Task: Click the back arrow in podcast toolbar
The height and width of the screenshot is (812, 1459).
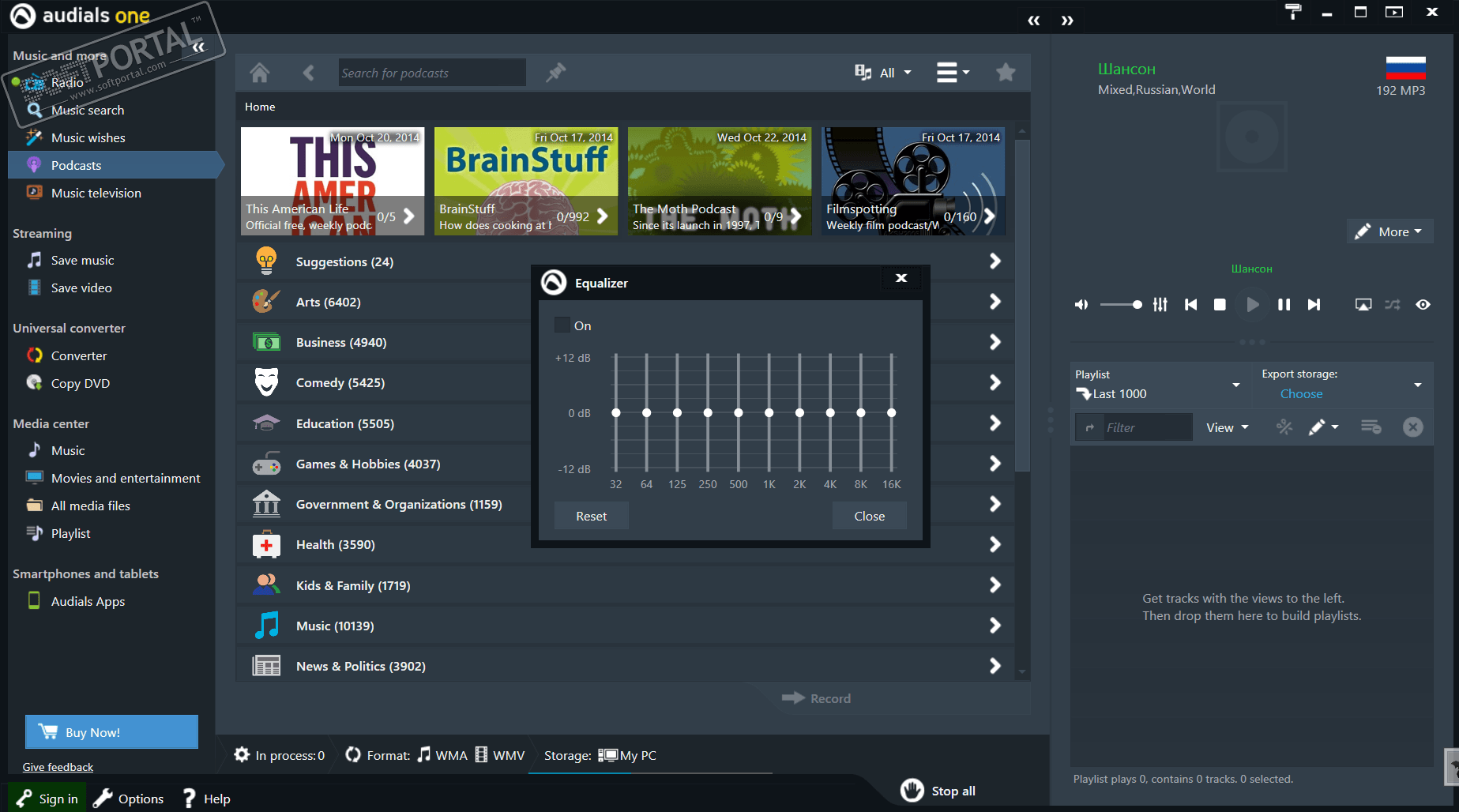Action: coord(309,73)
